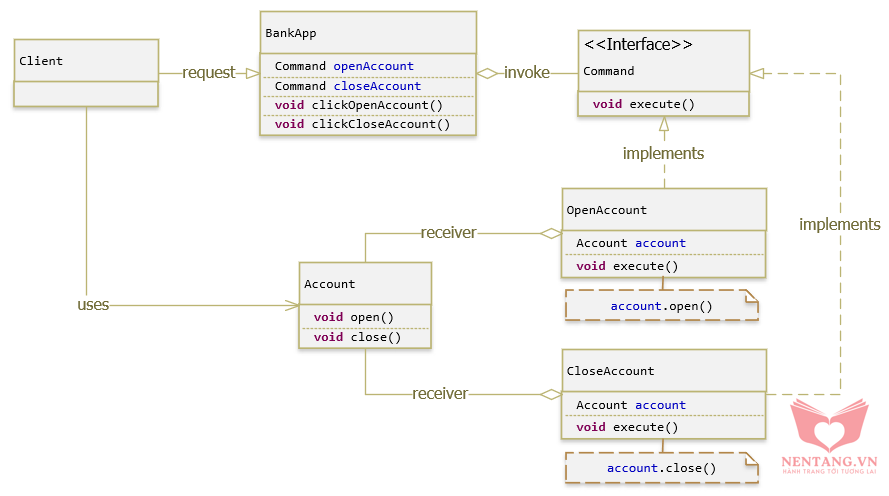The image size is (889, 496).
Task: Click the hollow triangle arrowhead below Command
Action: click(663, 125)
